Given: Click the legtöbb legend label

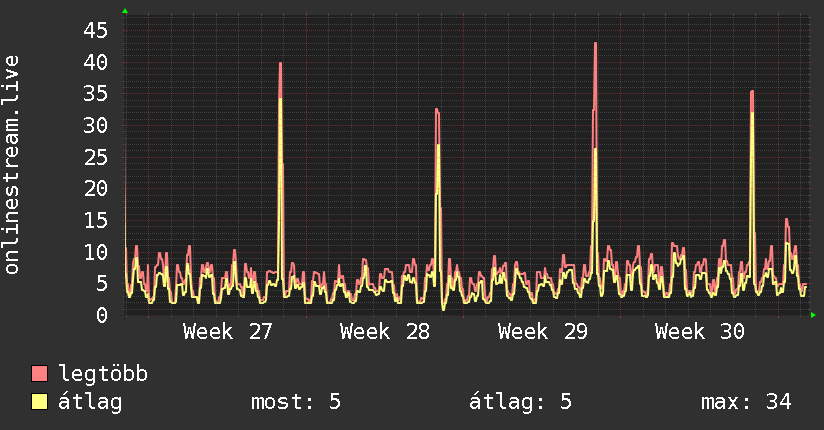Looking at the screenshot, I should pyautogui.click(x=103, y=373).
